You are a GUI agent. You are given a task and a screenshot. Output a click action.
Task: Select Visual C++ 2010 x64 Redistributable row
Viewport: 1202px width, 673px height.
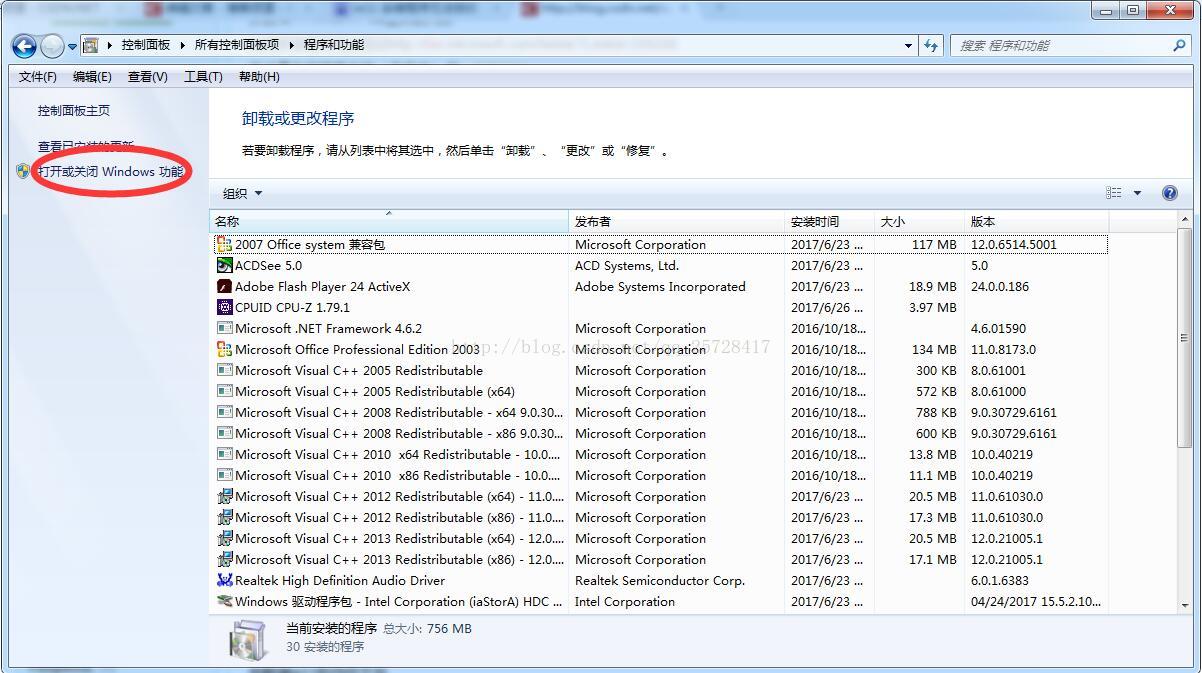tap(660, 454)
